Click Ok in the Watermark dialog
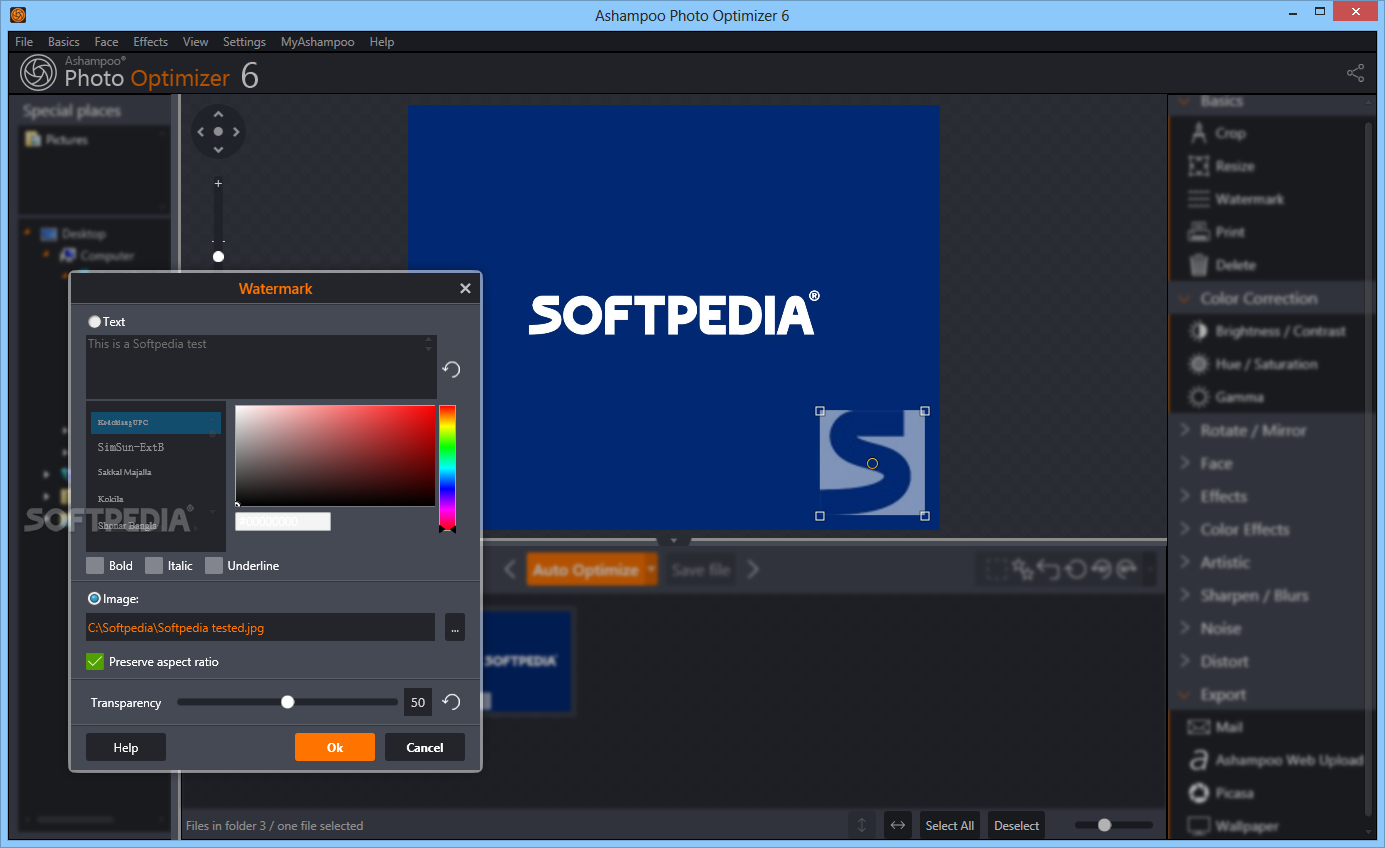The width and height of the screenshot is (1385, 848). [335, 747]
